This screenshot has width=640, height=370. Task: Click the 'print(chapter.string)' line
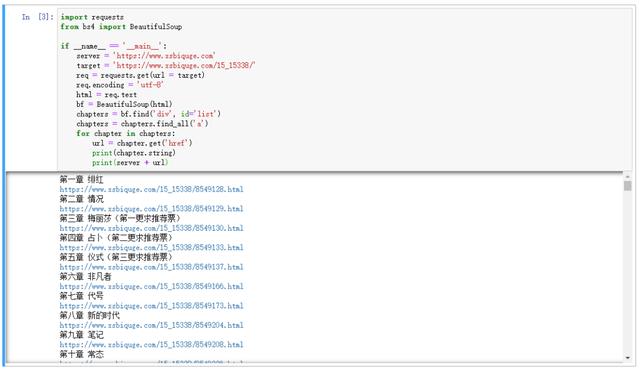(134, 153)
